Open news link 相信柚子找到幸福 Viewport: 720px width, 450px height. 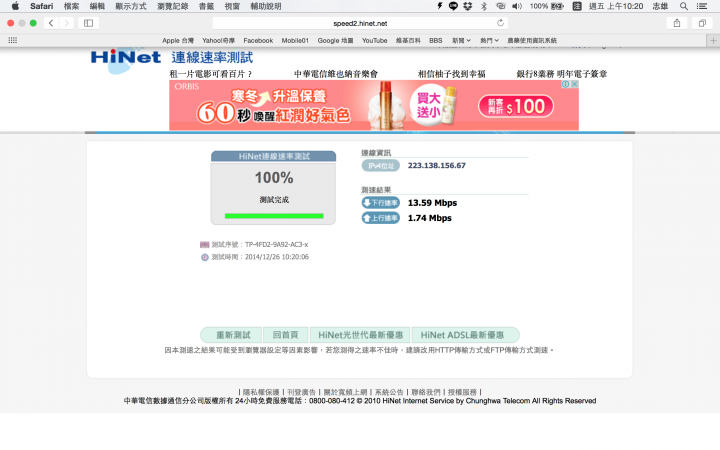pos(451,74)
